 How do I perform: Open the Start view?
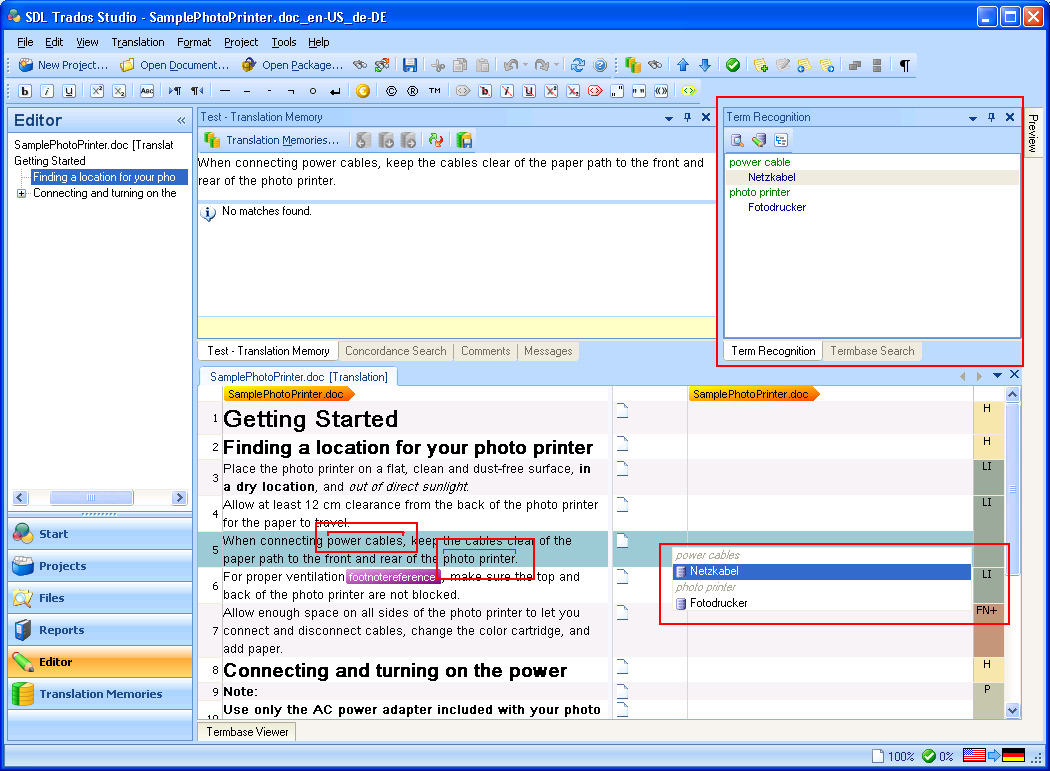pyautogui.click(x=100, y=534)
